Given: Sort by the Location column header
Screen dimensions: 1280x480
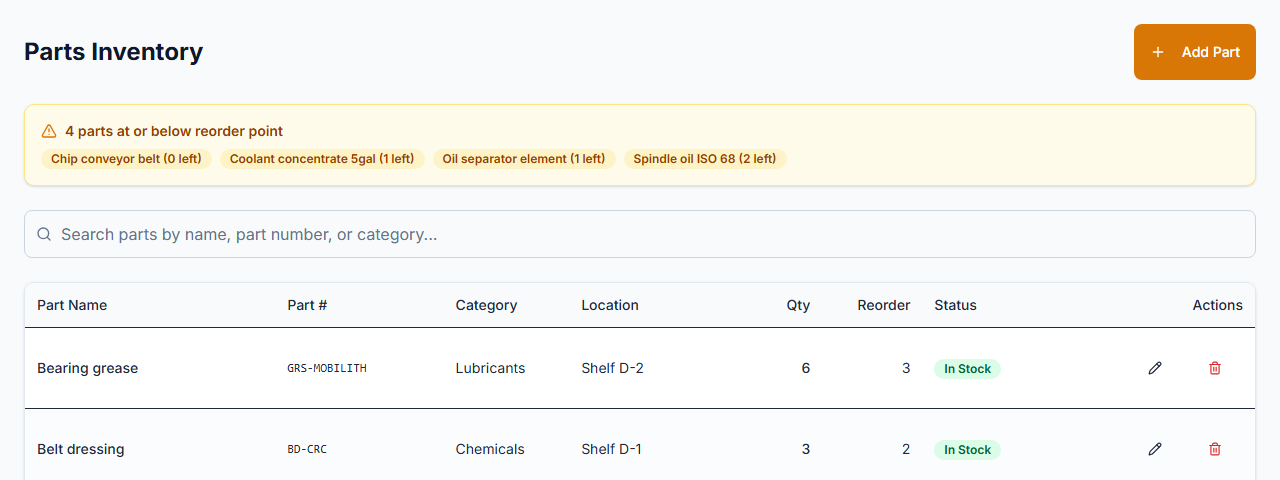Looking at the screenshot, I should tap(610, 305).
